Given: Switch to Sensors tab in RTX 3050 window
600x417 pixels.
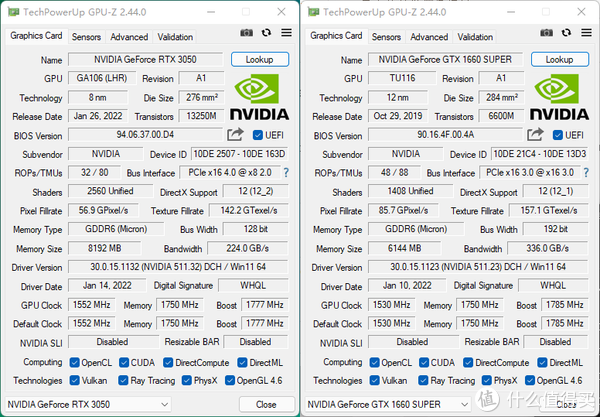Looking at the screenshot, I should tap(86, 37).
